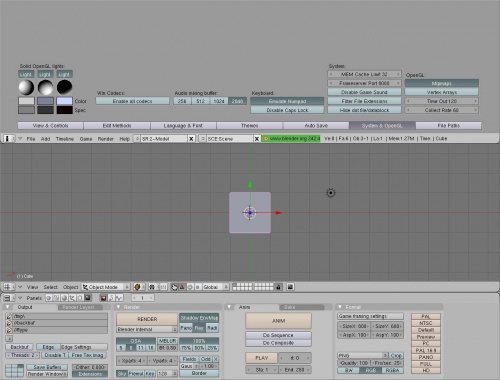This screenshot has height=380, width=500.
Task: Open the Global orientation dropdown
Action: click(x=216, y=287)
